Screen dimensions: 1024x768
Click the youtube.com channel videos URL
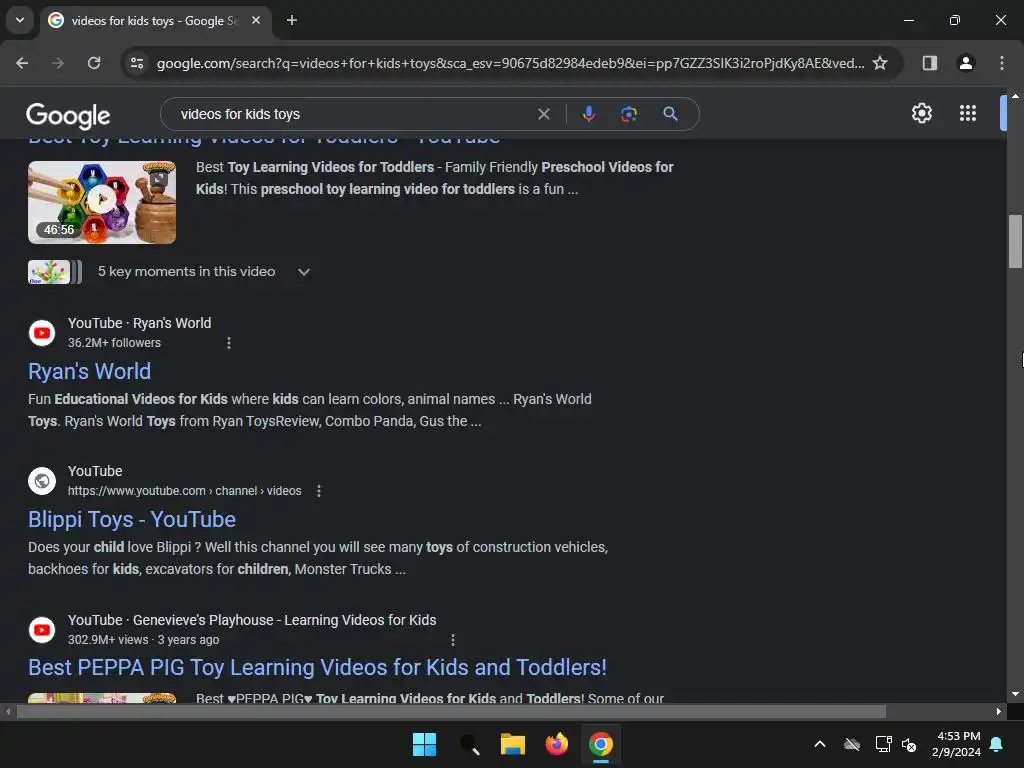coord(185,491)
